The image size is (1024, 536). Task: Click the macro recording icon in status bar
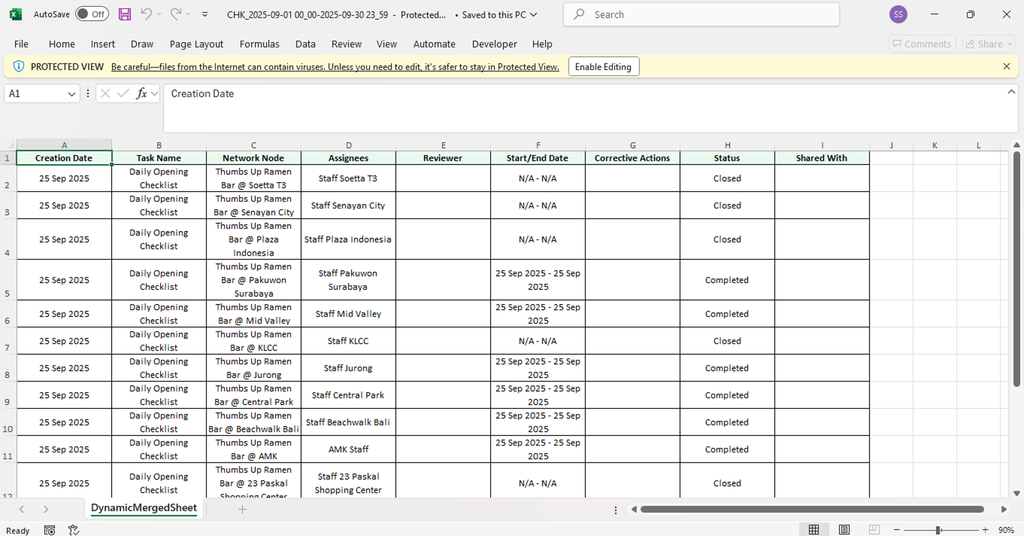pos(50,530)
